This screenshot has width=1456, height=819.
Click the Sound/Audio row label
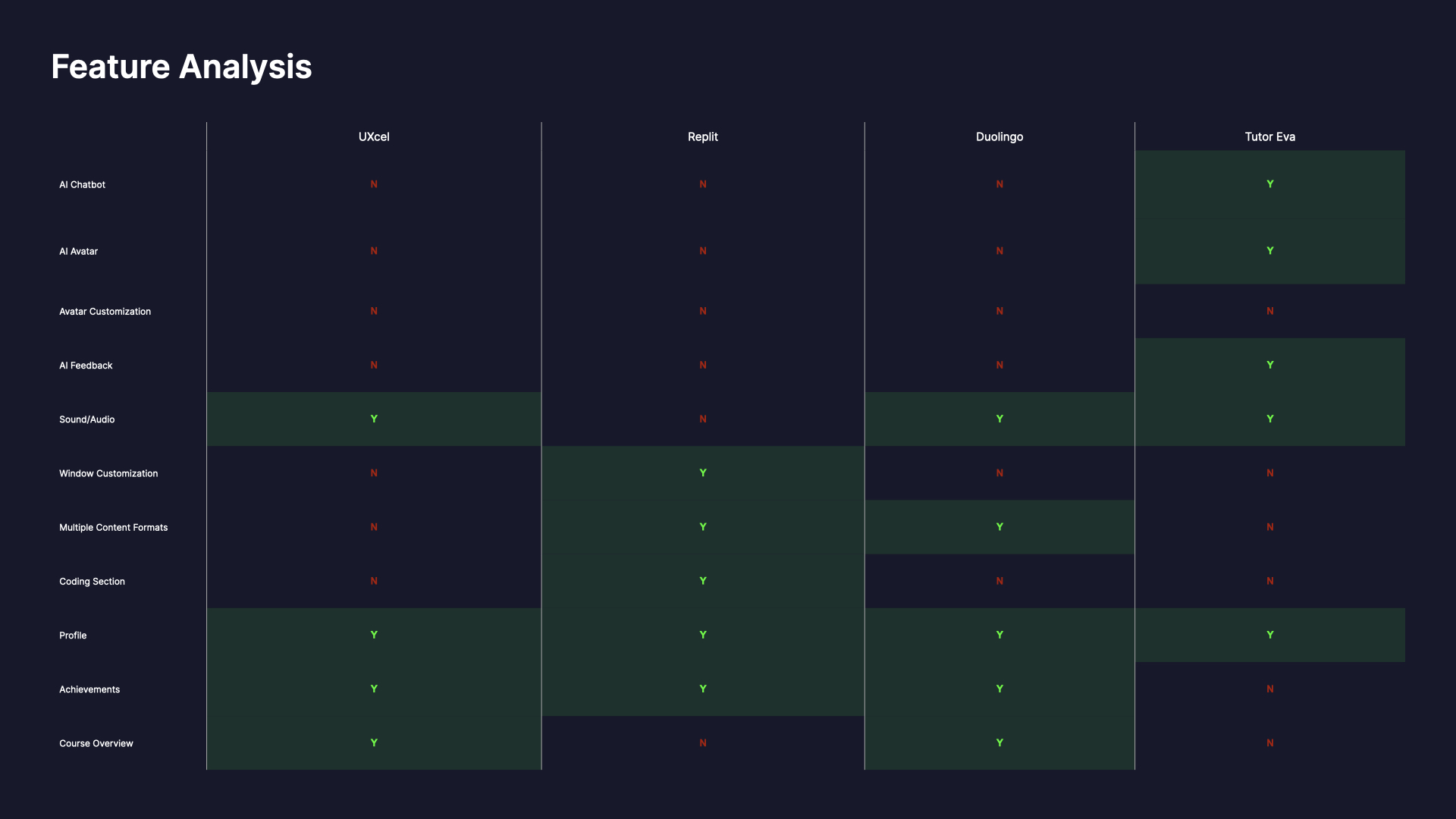[86, 419]
